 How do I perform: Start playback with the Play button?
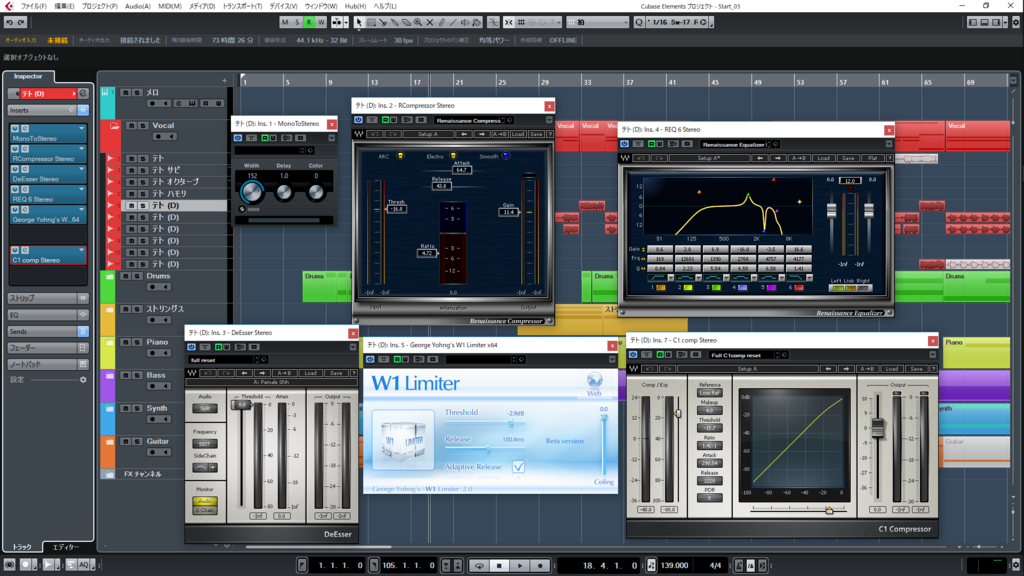pos(520,566)
